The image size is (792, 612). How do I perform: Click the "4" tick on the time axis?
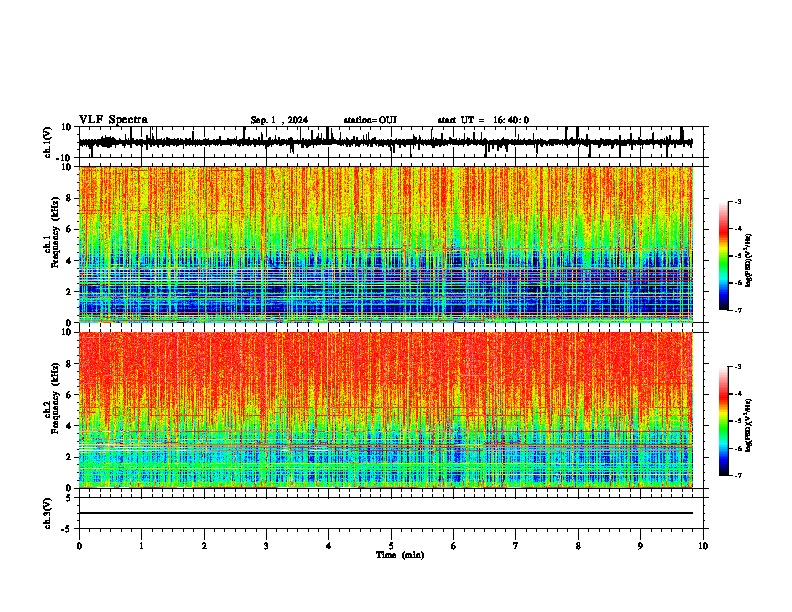(x=328, y=546)
